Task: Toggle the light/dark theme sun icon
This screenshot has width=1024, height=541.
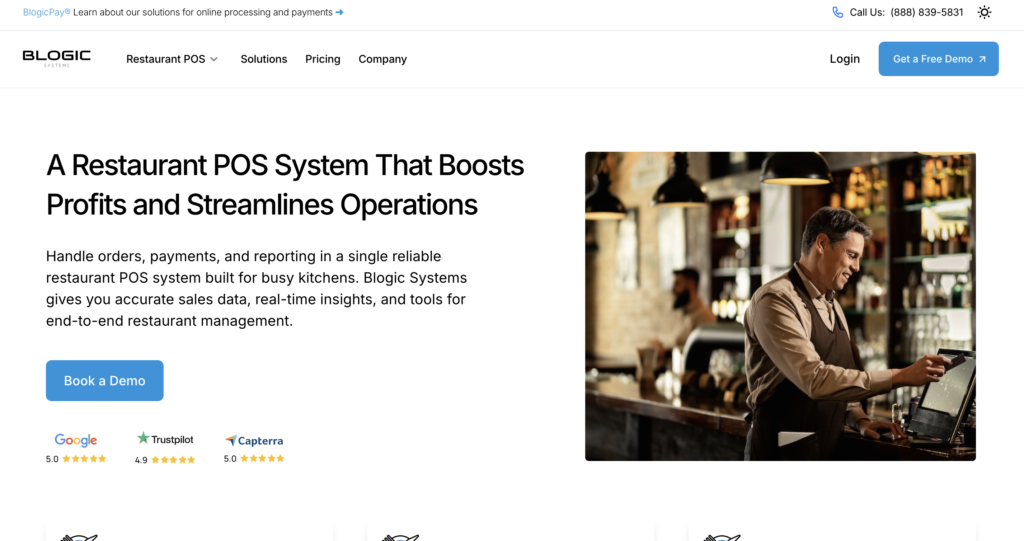Action: pyautogui.click(x=984, y=12)
